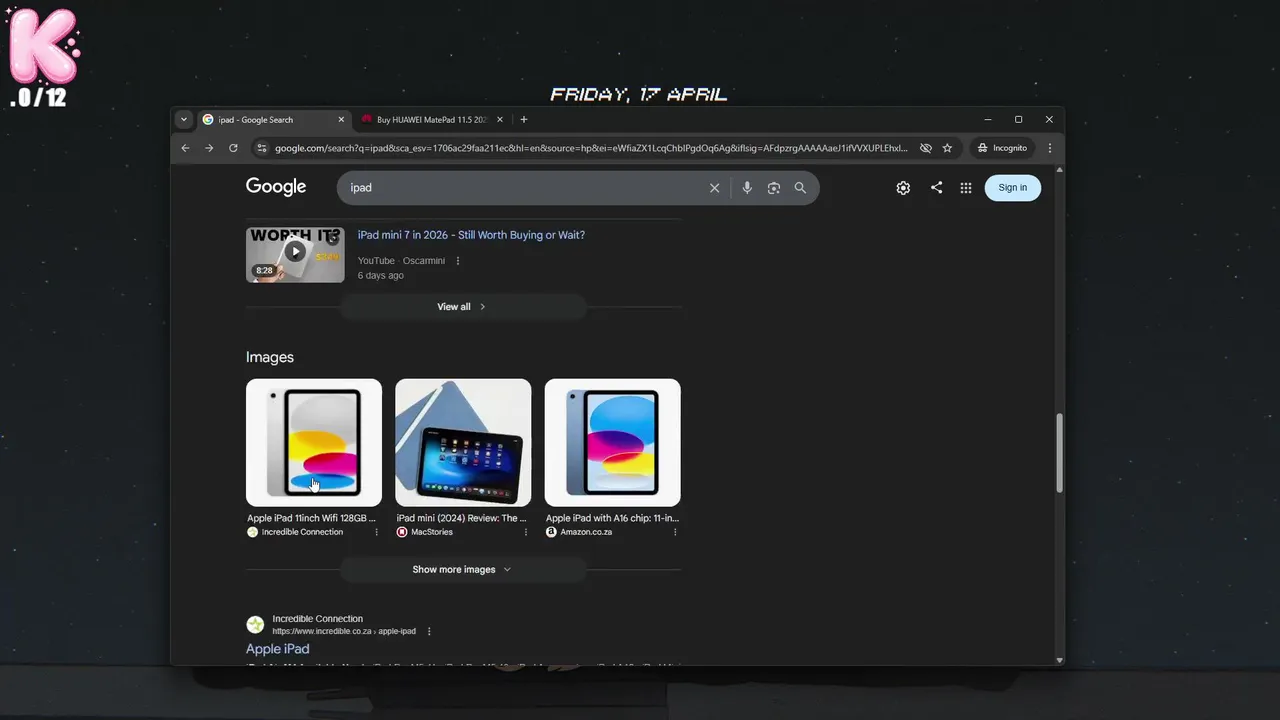Click the Friday, 17 April desktop date widget

click(x=639, y=95)
